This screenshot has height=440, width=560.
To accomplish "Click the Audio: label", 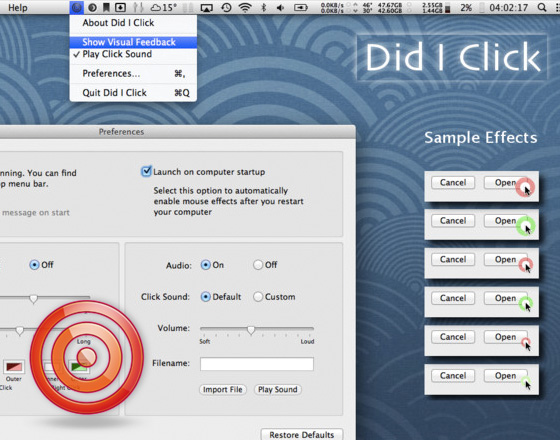I will pyautogui.click(x=179, y=265).
